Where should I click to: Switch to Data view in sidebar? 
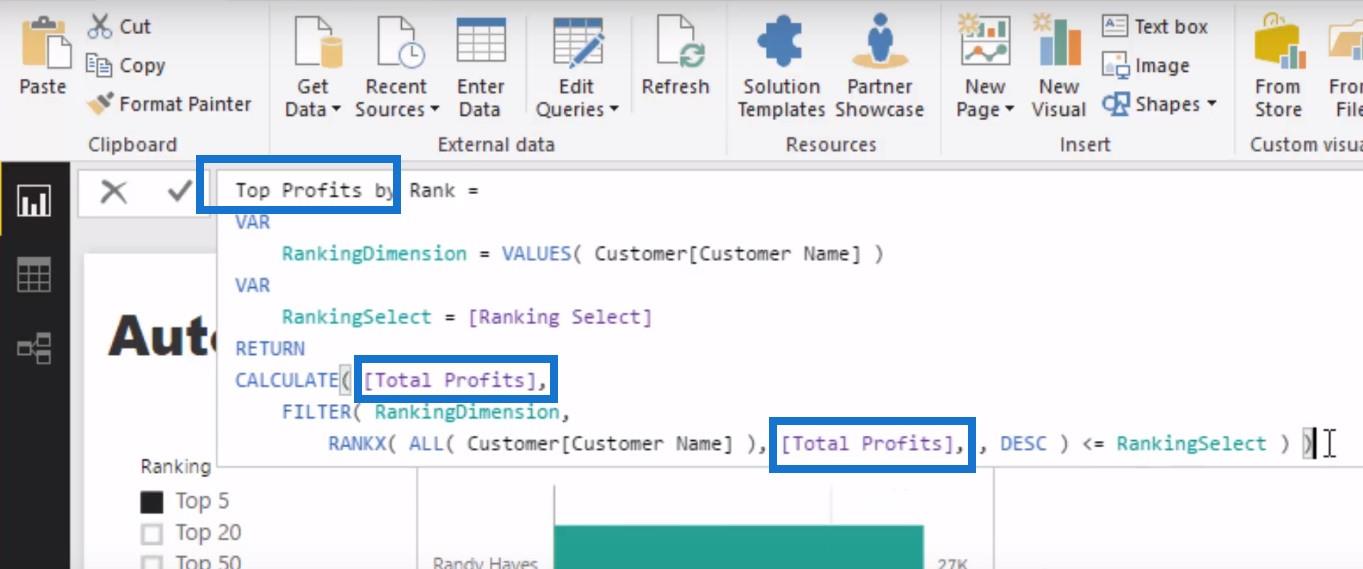[x=34, y=275]
